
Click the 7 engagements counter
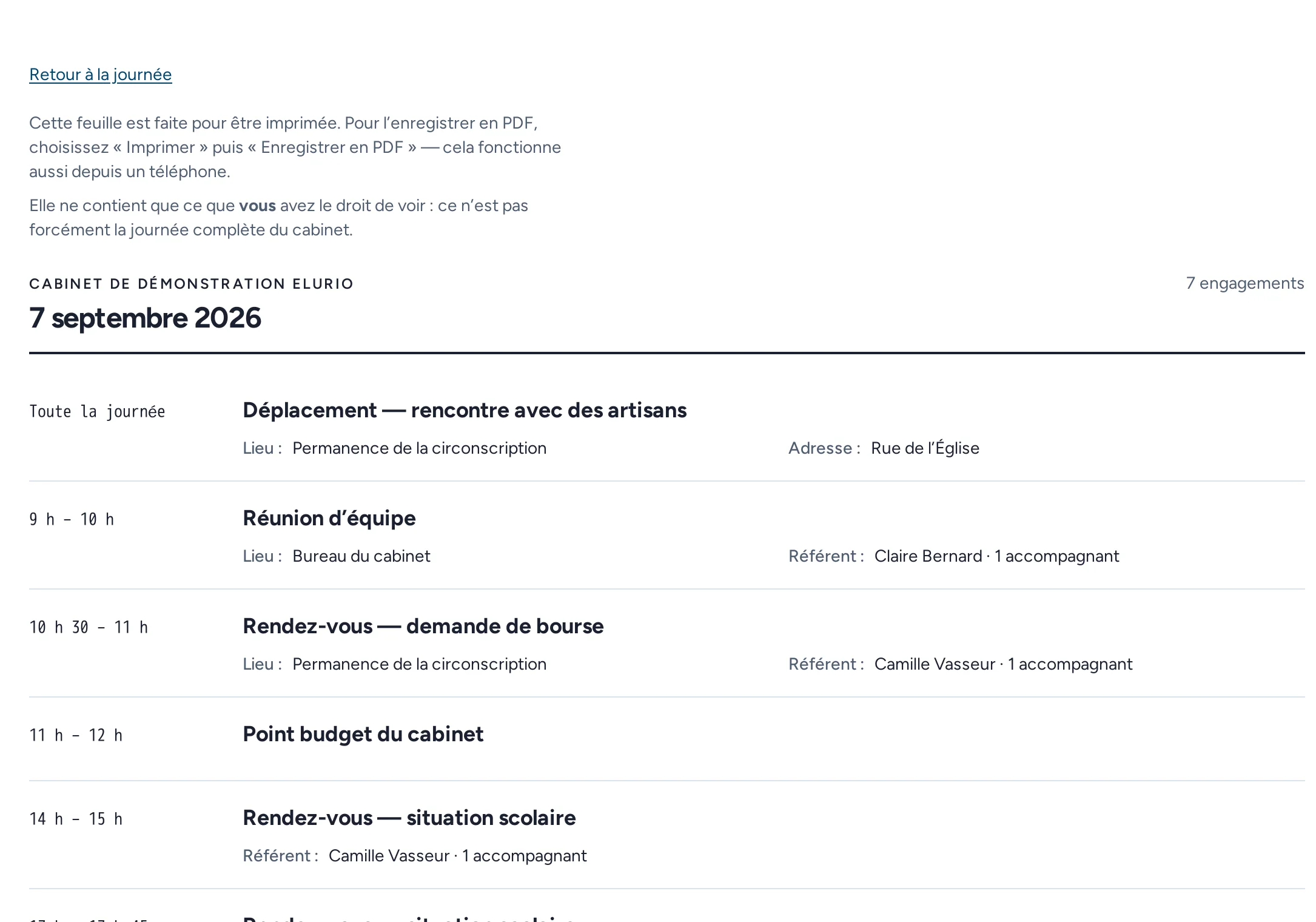click(x=1244, y=283)
